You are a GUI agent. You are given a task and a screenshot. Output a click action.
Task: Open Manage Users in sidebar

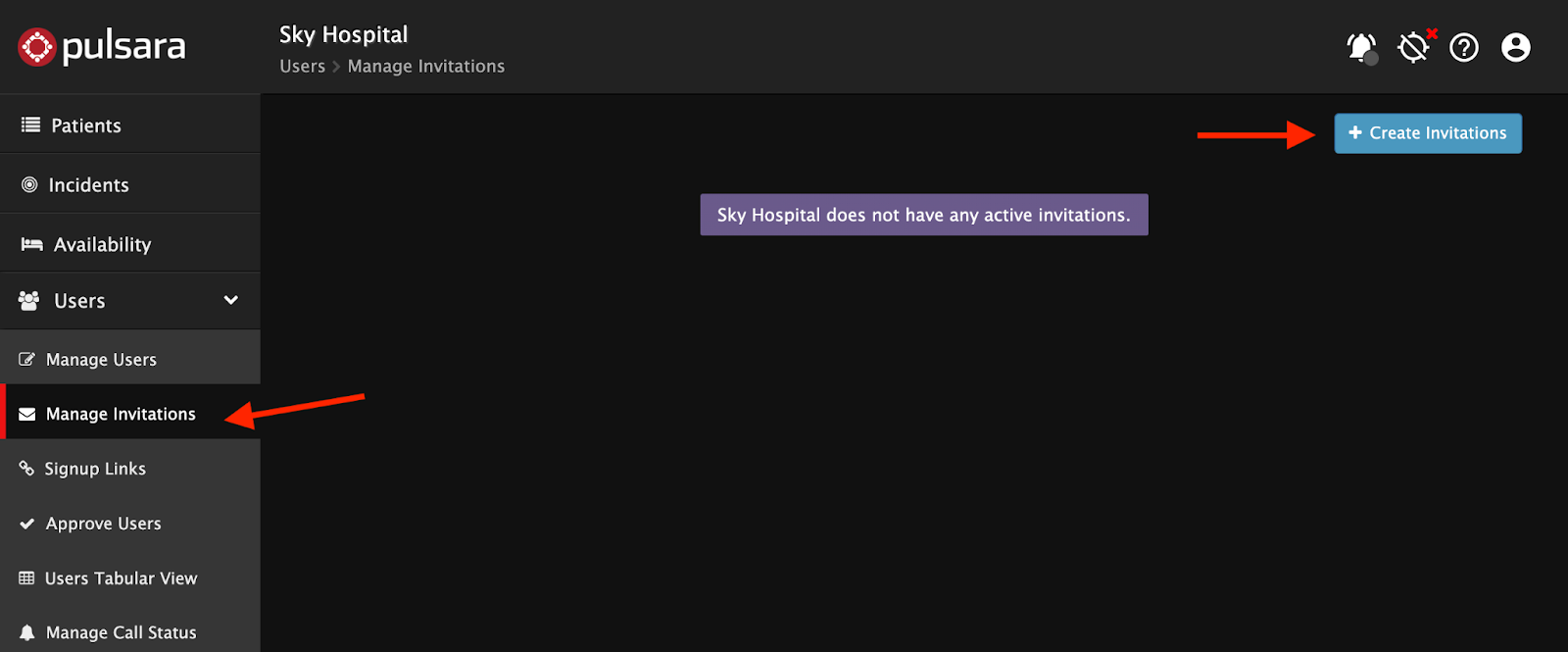pos(101,360)
